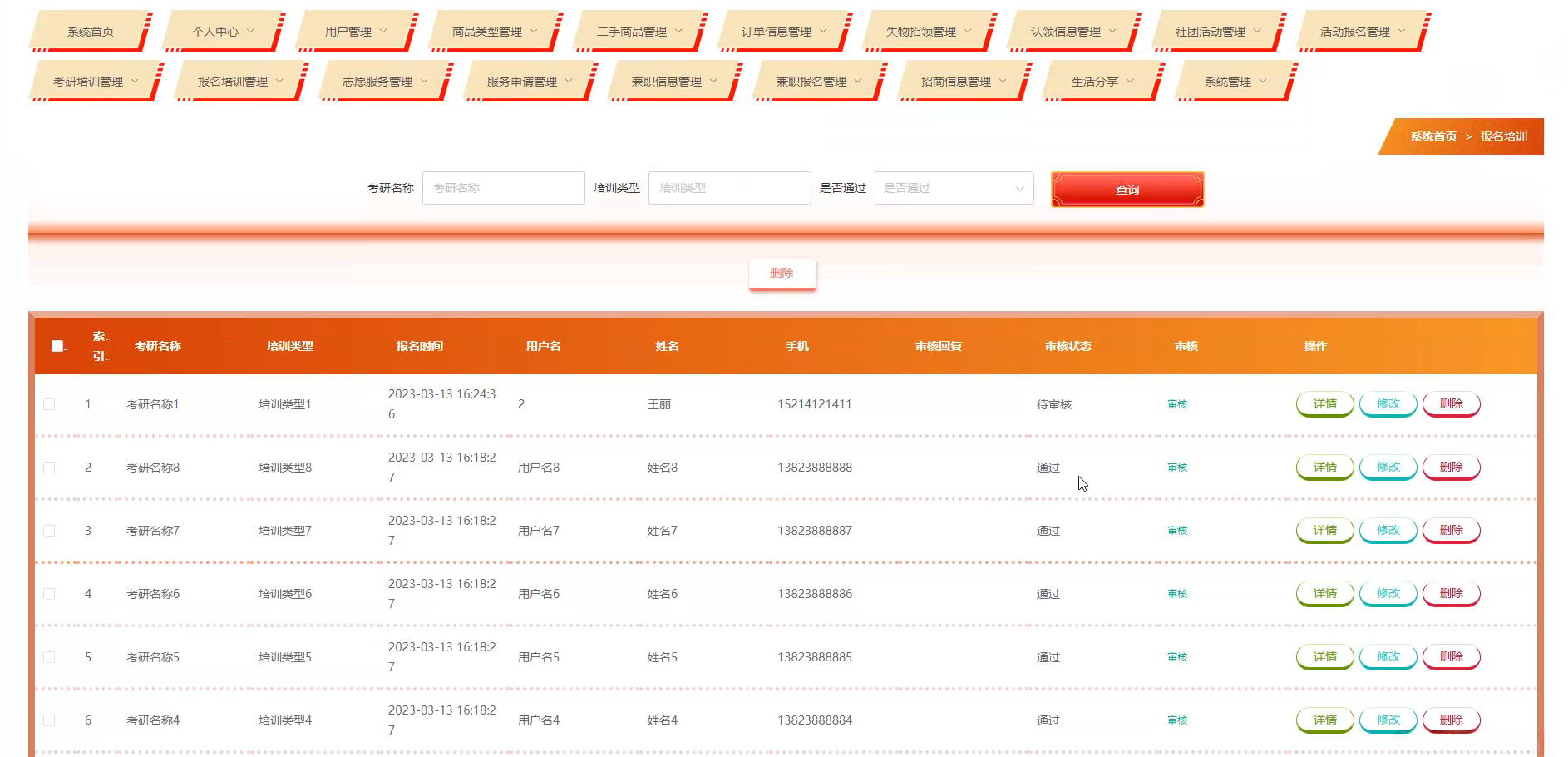
Task: View 详情 for row 考研名称7
Action: [x=1325, y=531]
